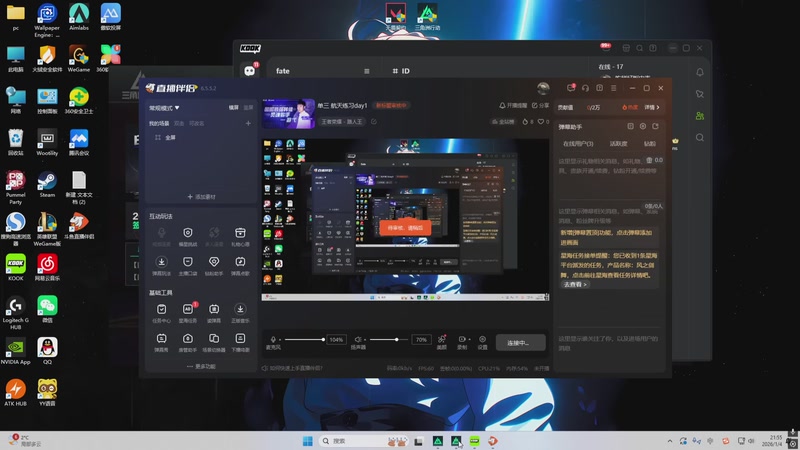Open 正版音乐 tool icon
The width and height of the screenshot is (800, 450).
(240, 309)
